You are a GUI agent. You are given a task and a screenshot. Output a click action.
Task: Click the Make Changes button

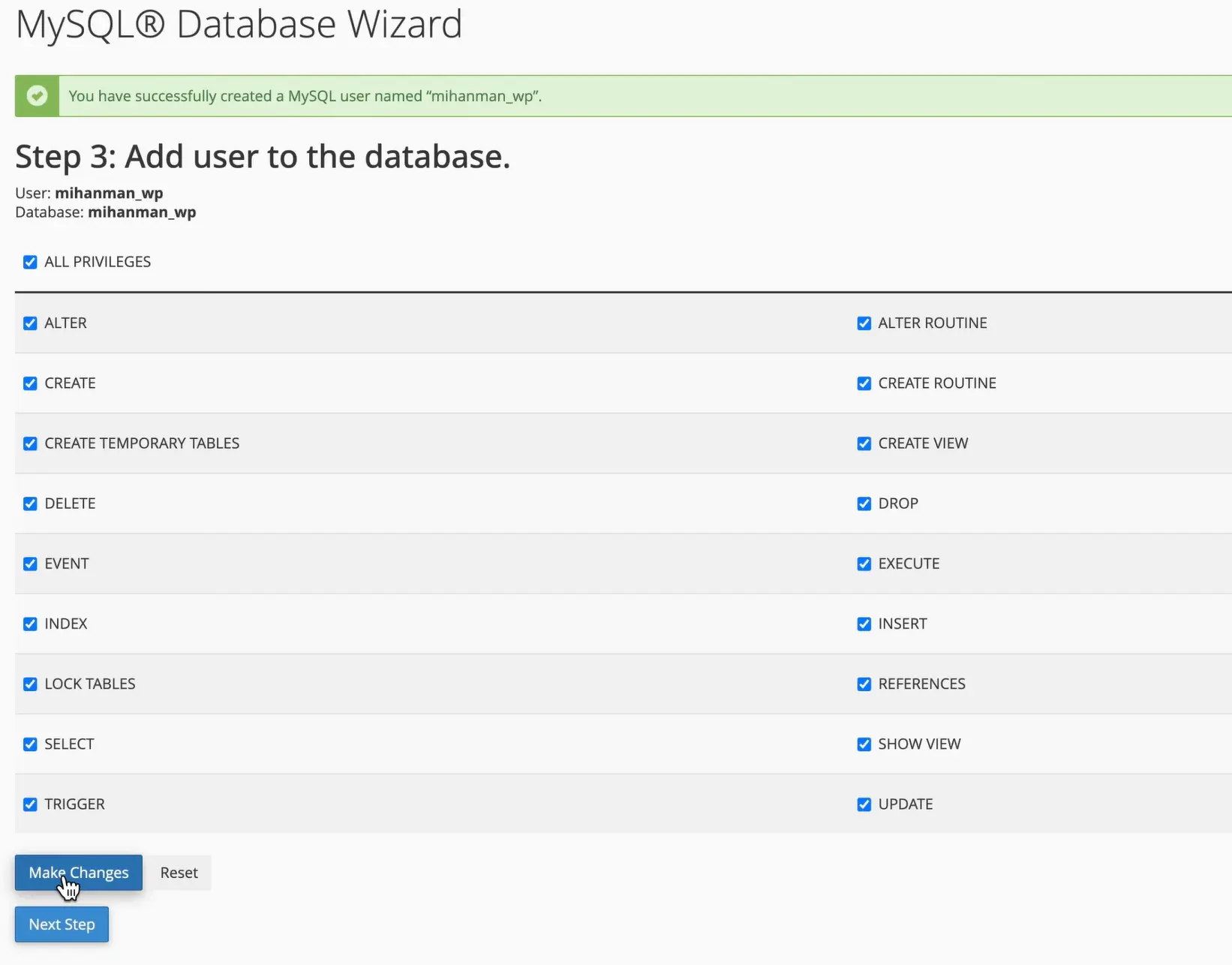79,873
